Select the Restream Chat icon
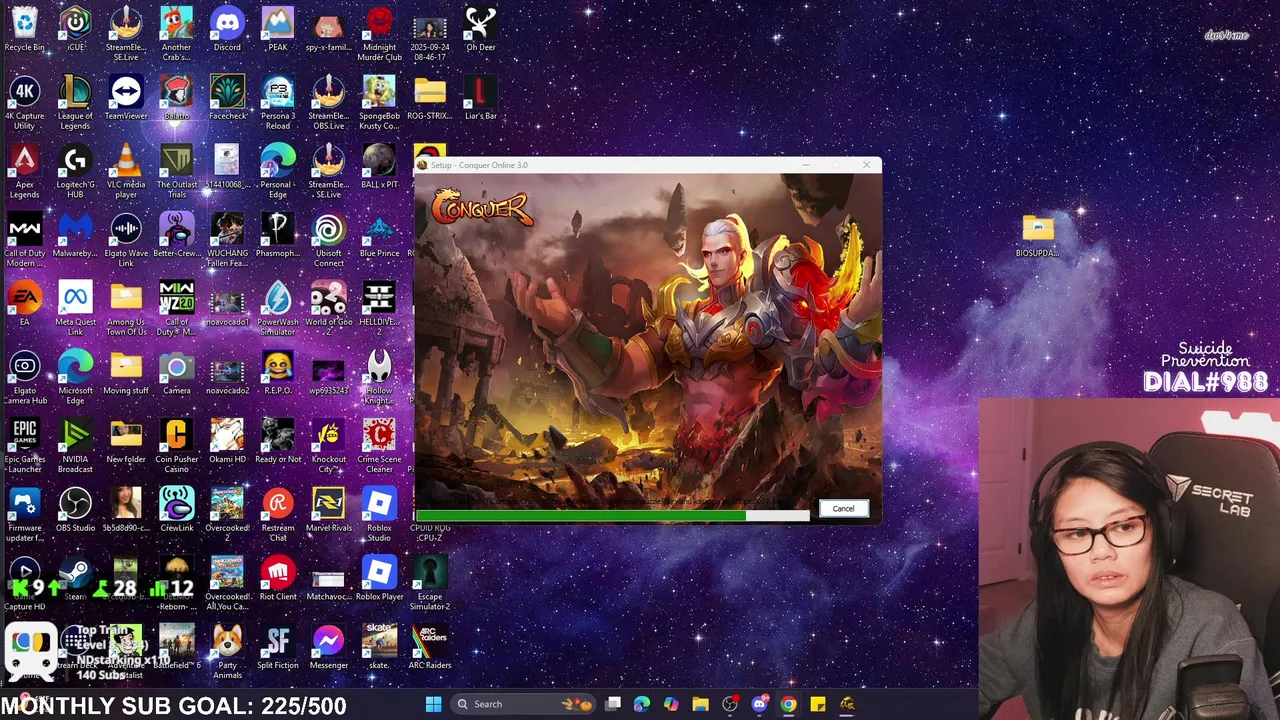The width and height of the screenshot is (1280, 720). click(x=278, y=514)
